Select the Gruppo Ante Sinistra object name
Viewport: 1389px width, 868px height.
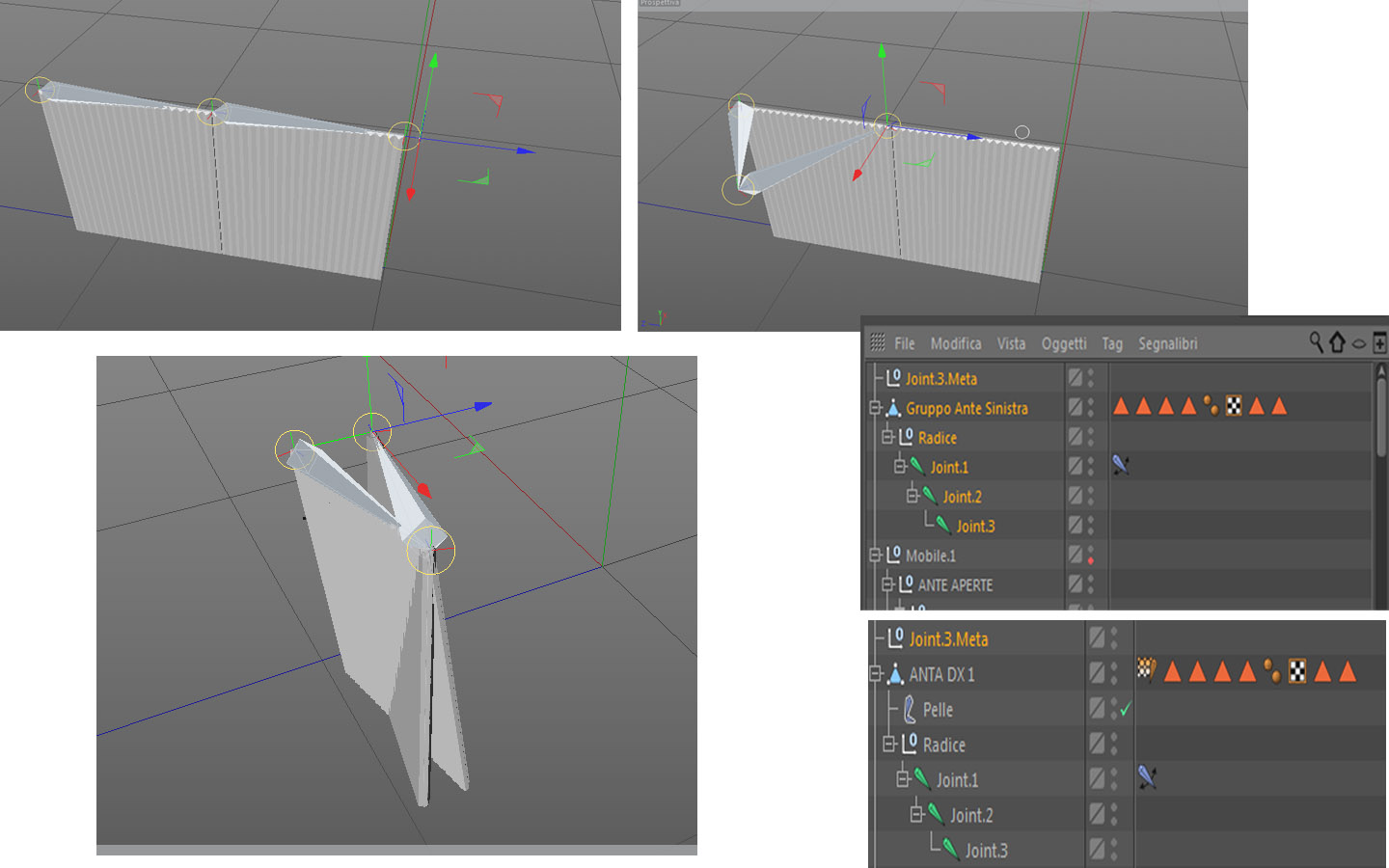tap(967, 408)
